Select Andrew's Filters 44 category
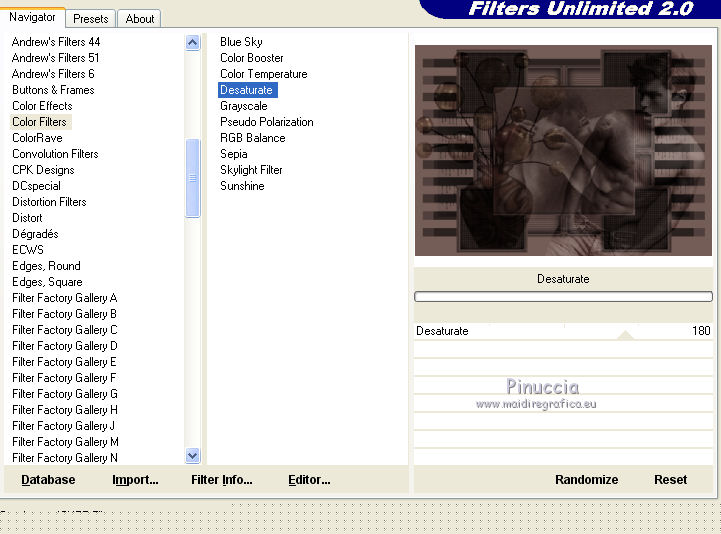 pos(56,42)
